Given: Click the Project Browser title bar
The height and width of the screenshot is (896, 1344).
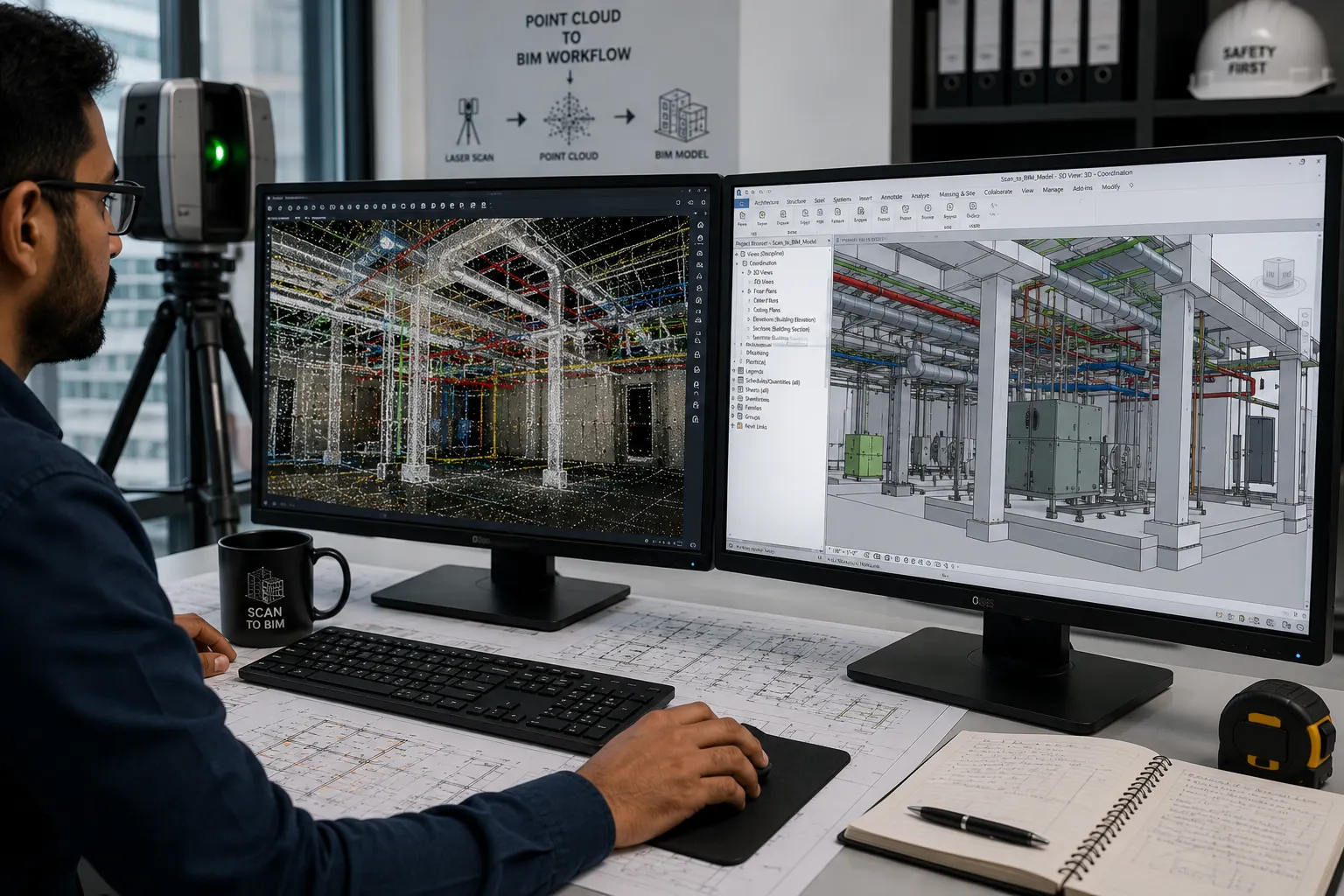Looking at the screenshot, I should tap(782, 242).
